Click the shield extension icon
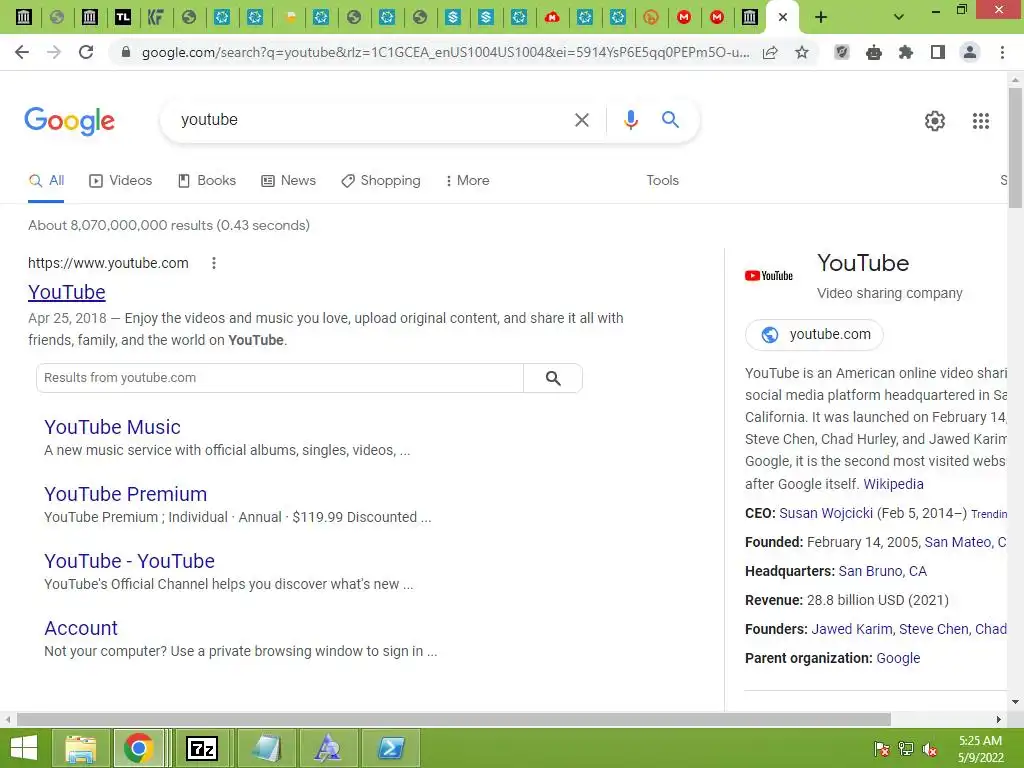The height and width of the screenshot is (768, 1024). (842, 52)
